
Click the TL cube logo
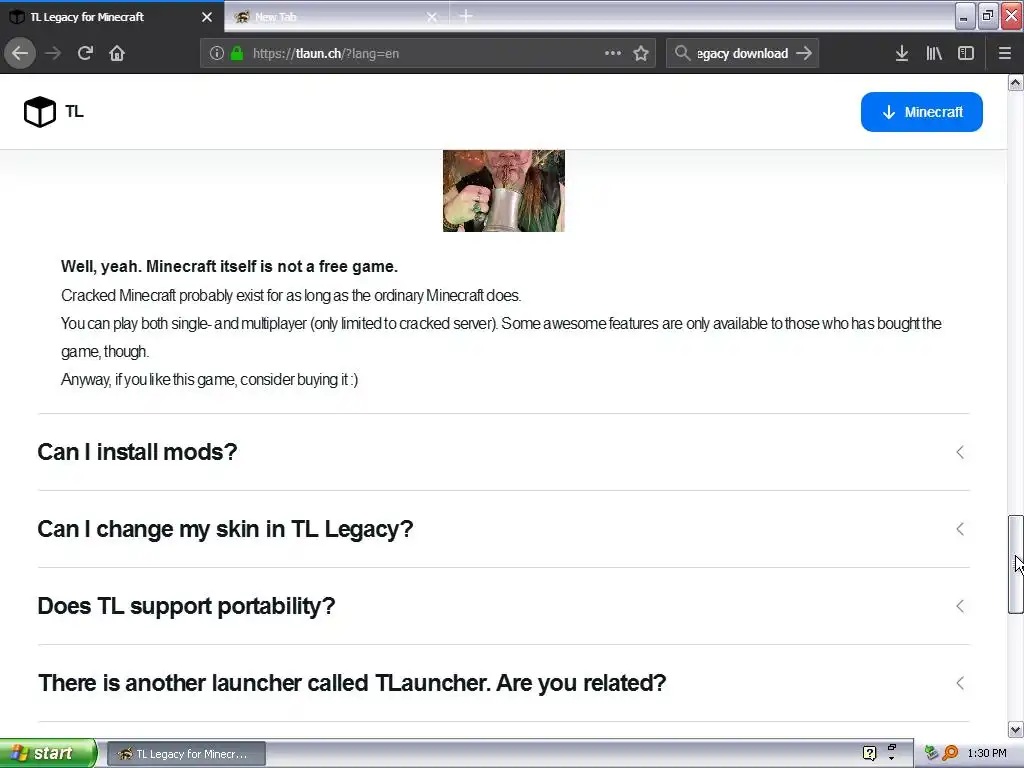pyautogui.click(x=40, y=112)
